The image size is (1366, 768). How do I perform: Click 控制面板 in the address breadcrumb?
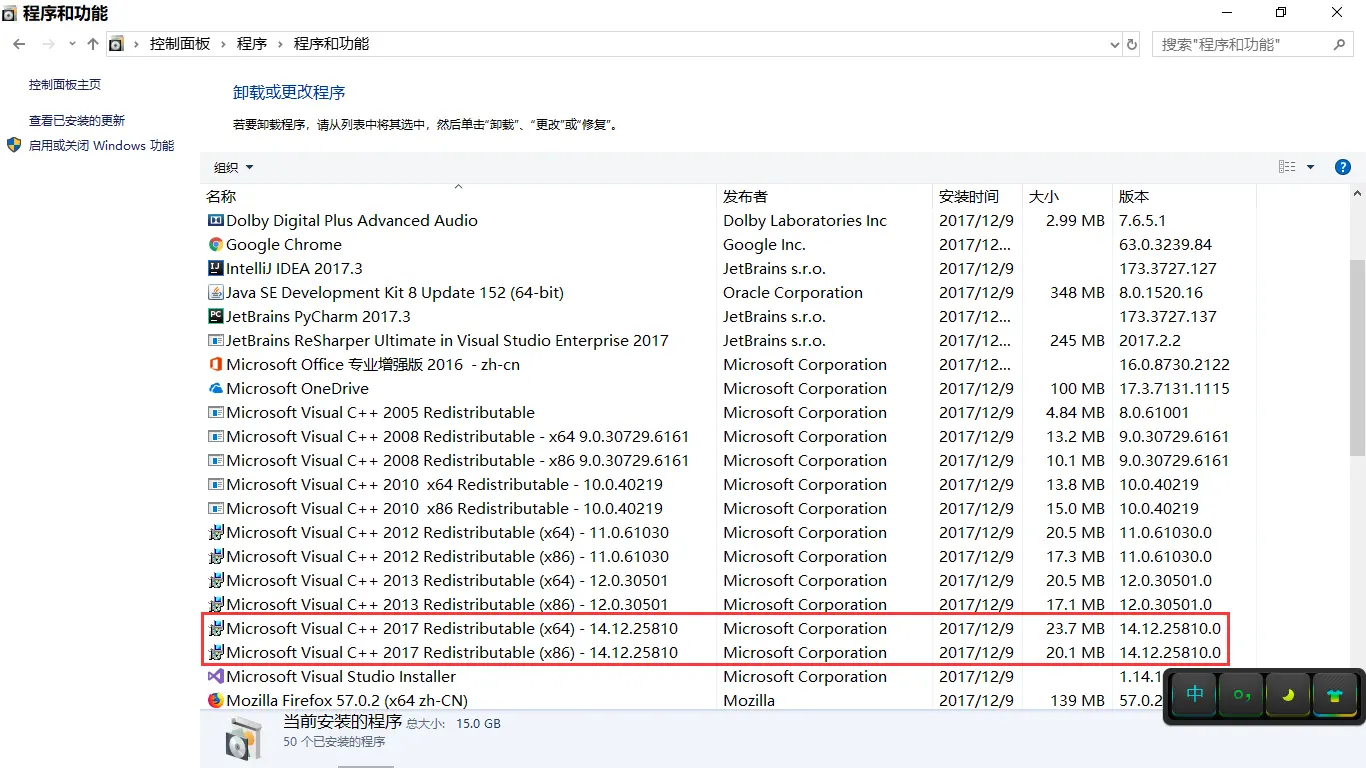[180, 44]
